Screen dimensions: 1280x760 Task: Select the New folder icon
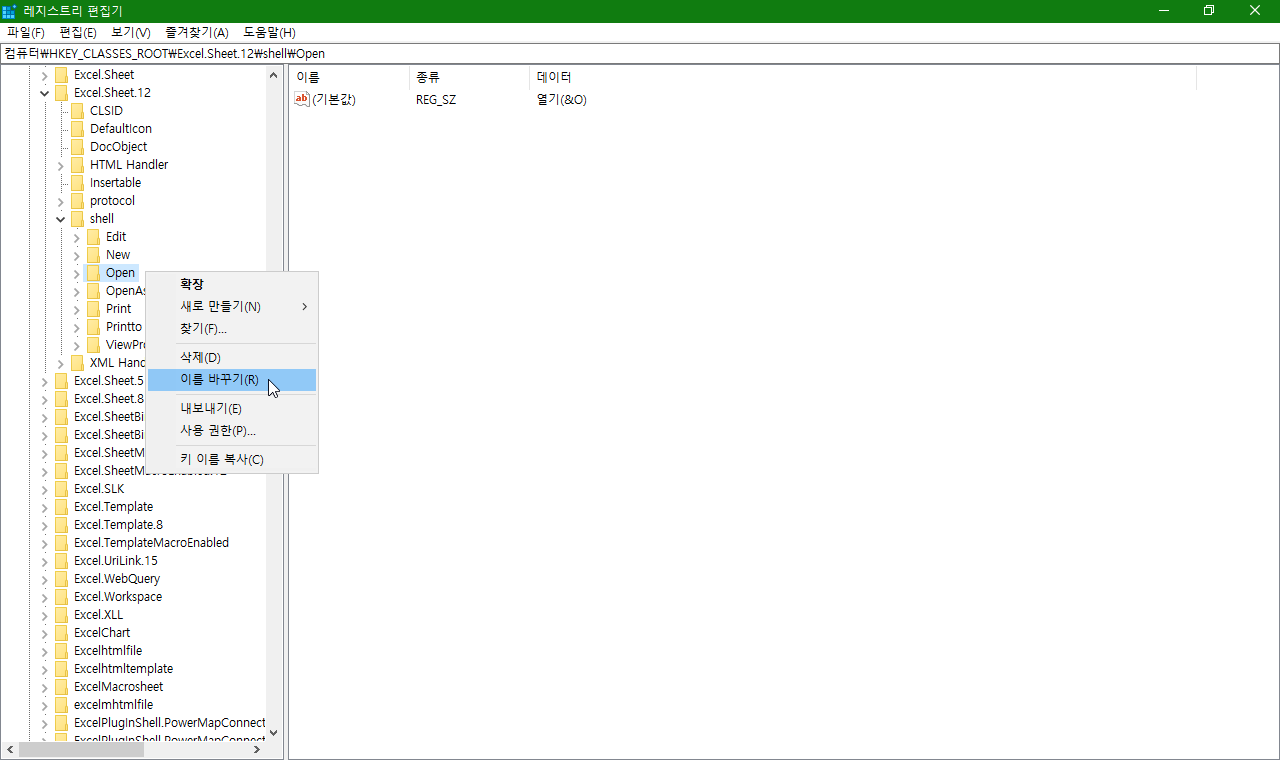(93, 255)
